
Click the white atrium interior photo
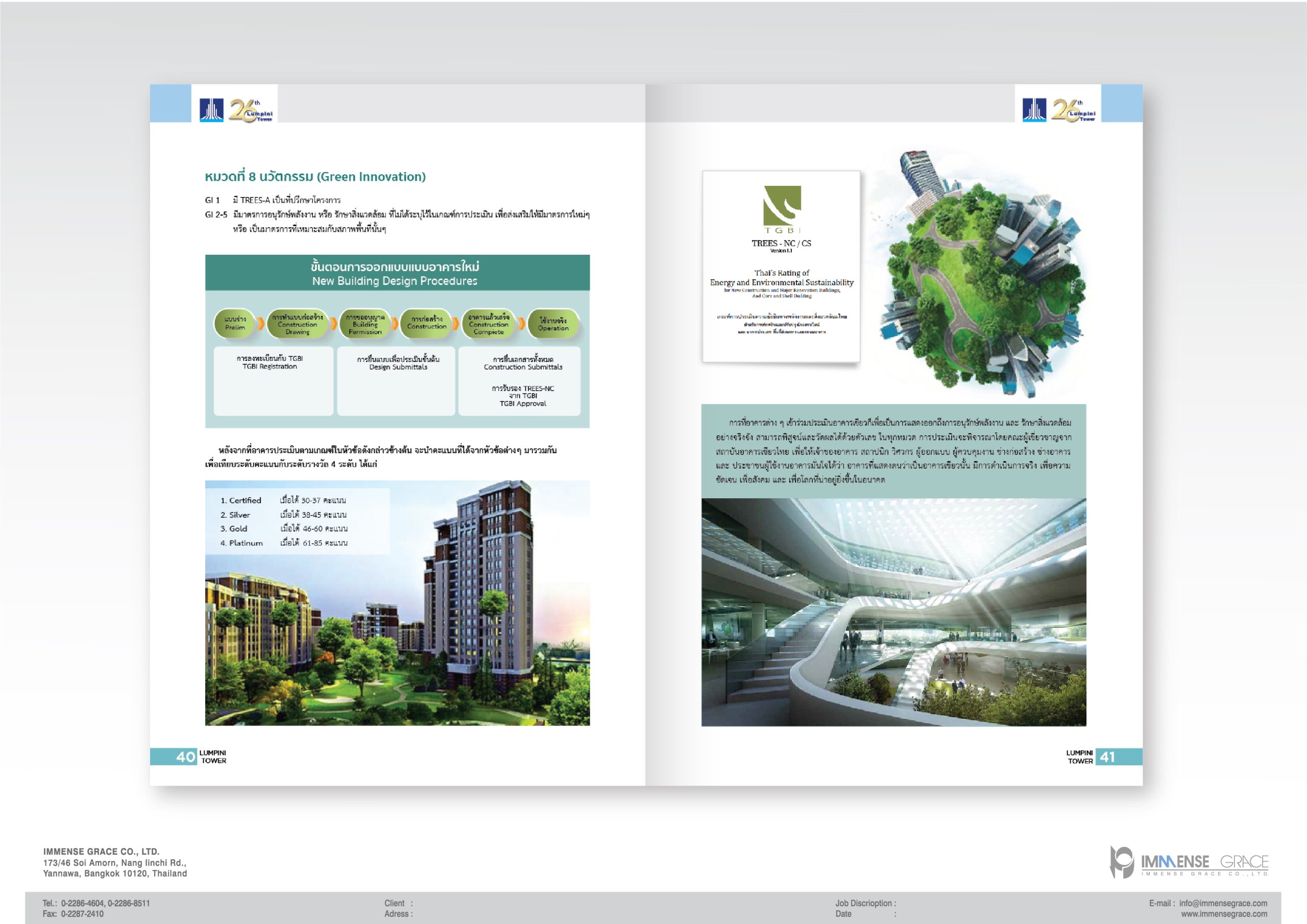(x=893, y=612)
